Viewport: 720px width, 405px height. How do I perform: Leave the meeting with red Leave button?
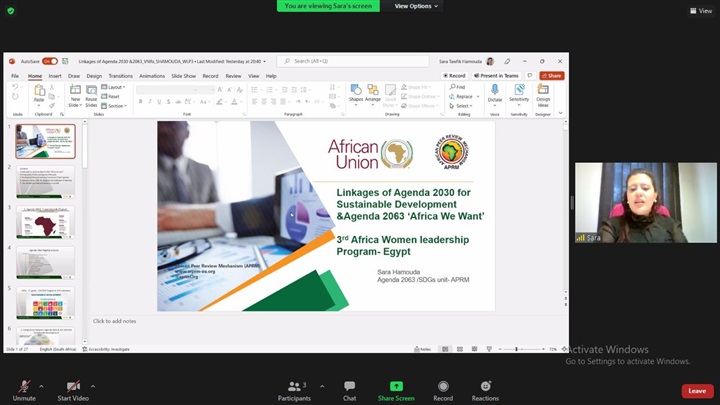click(697, 391)
